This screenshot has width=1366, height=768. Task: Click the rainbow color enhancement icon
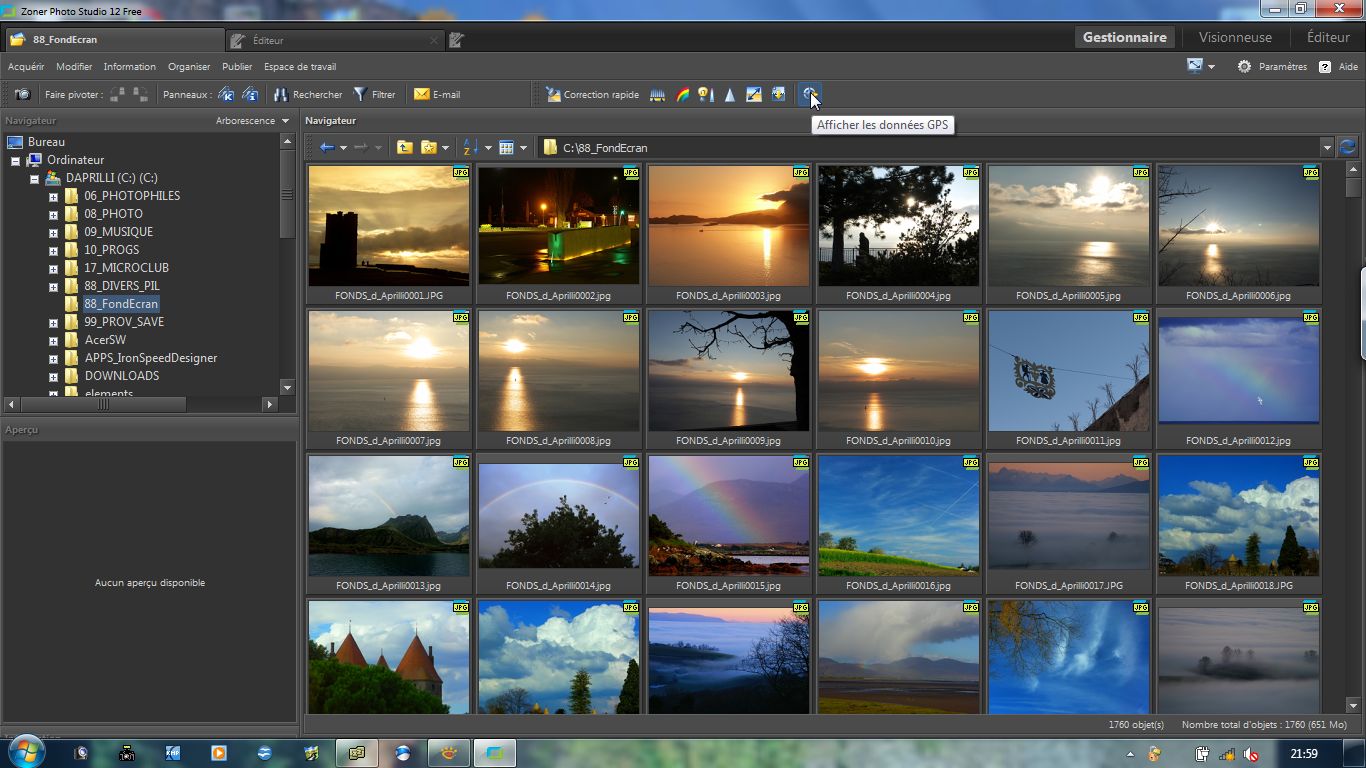[682, 94]
